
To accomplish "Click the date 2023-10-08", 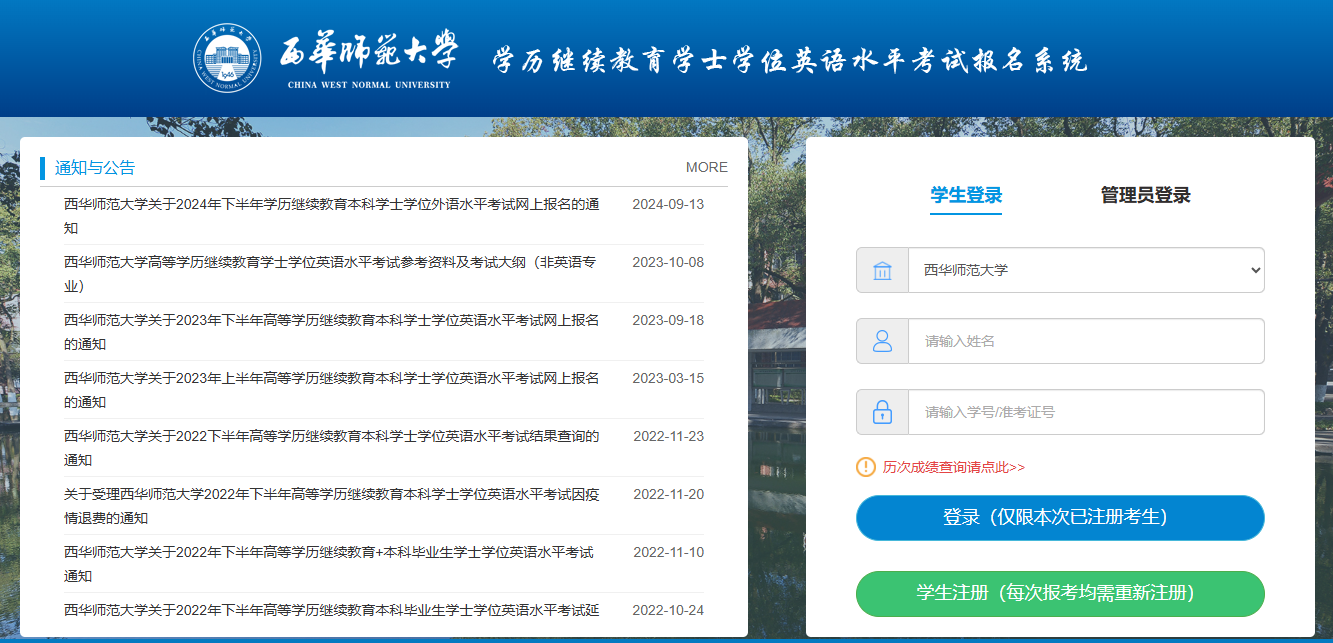I will click(x=668, y=262).
